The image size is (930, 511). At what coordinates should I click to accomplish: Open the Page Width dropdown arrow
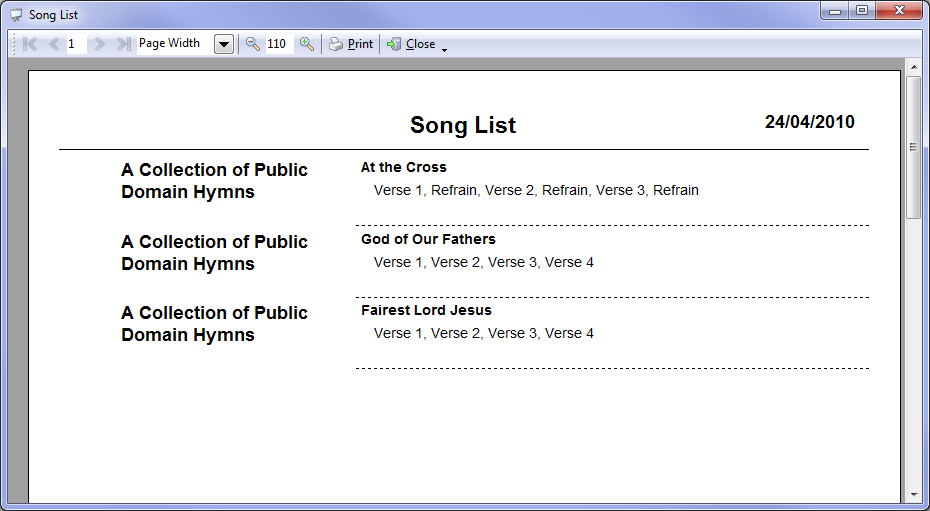click(x=224, y=44)
